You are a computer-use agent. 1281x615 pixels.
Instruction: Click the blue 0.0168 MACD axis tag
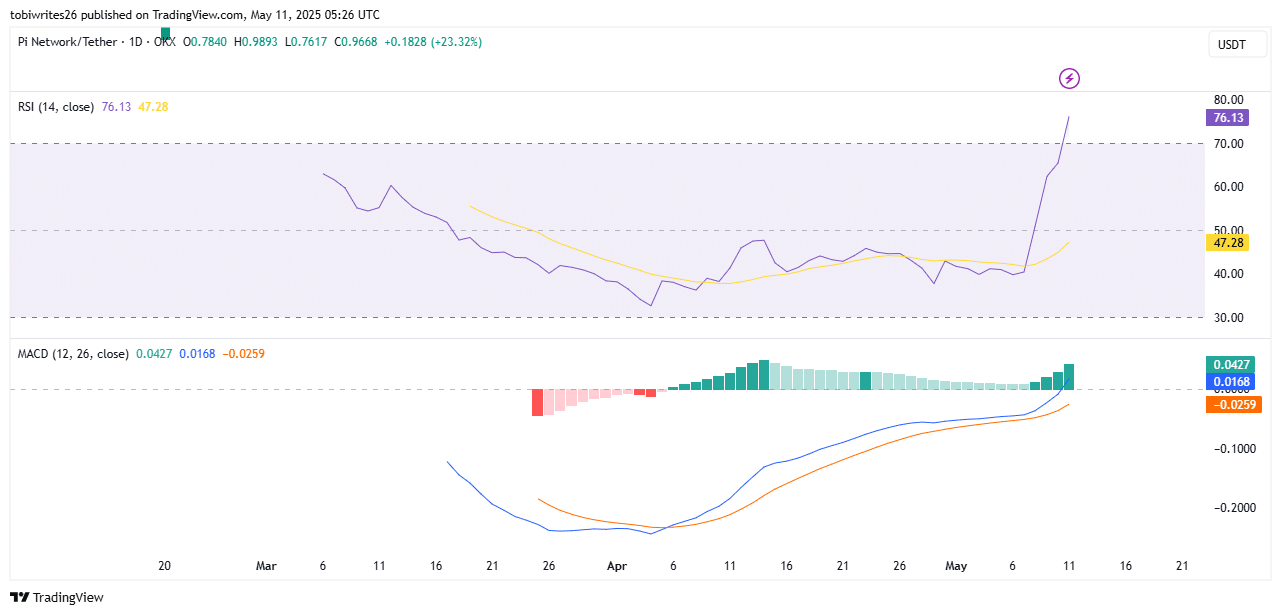(x=1231, y=381)
